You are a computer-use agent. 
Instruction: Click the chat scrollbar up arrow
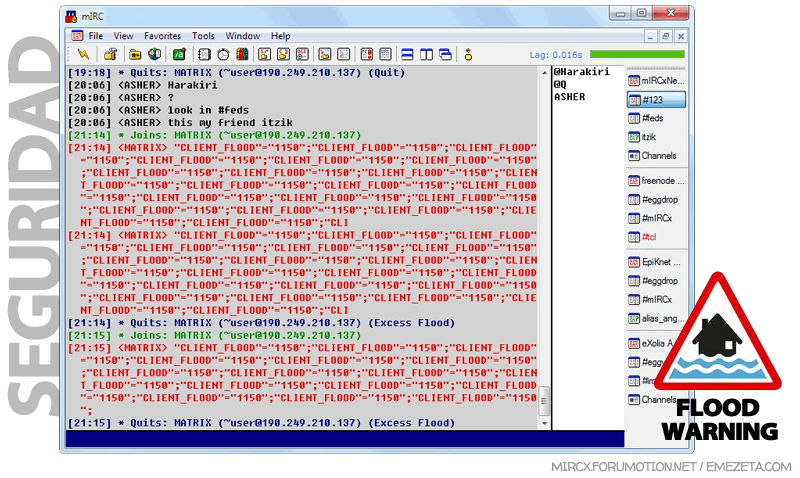click(x=544, y=73)
